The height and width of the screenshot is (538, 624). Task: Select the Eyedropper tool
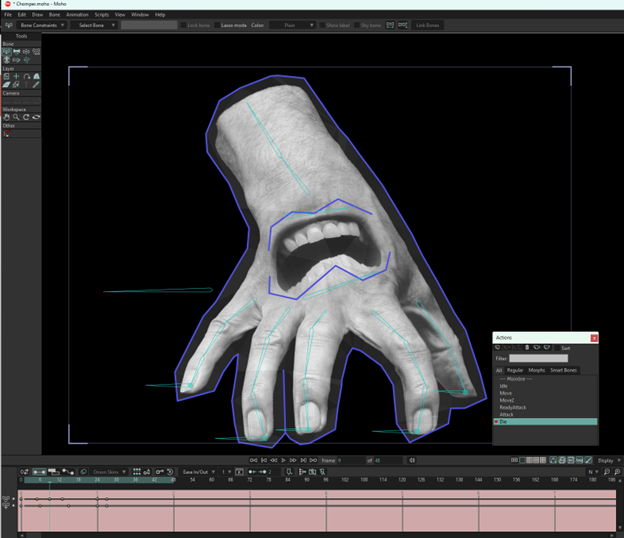(36, 85)
